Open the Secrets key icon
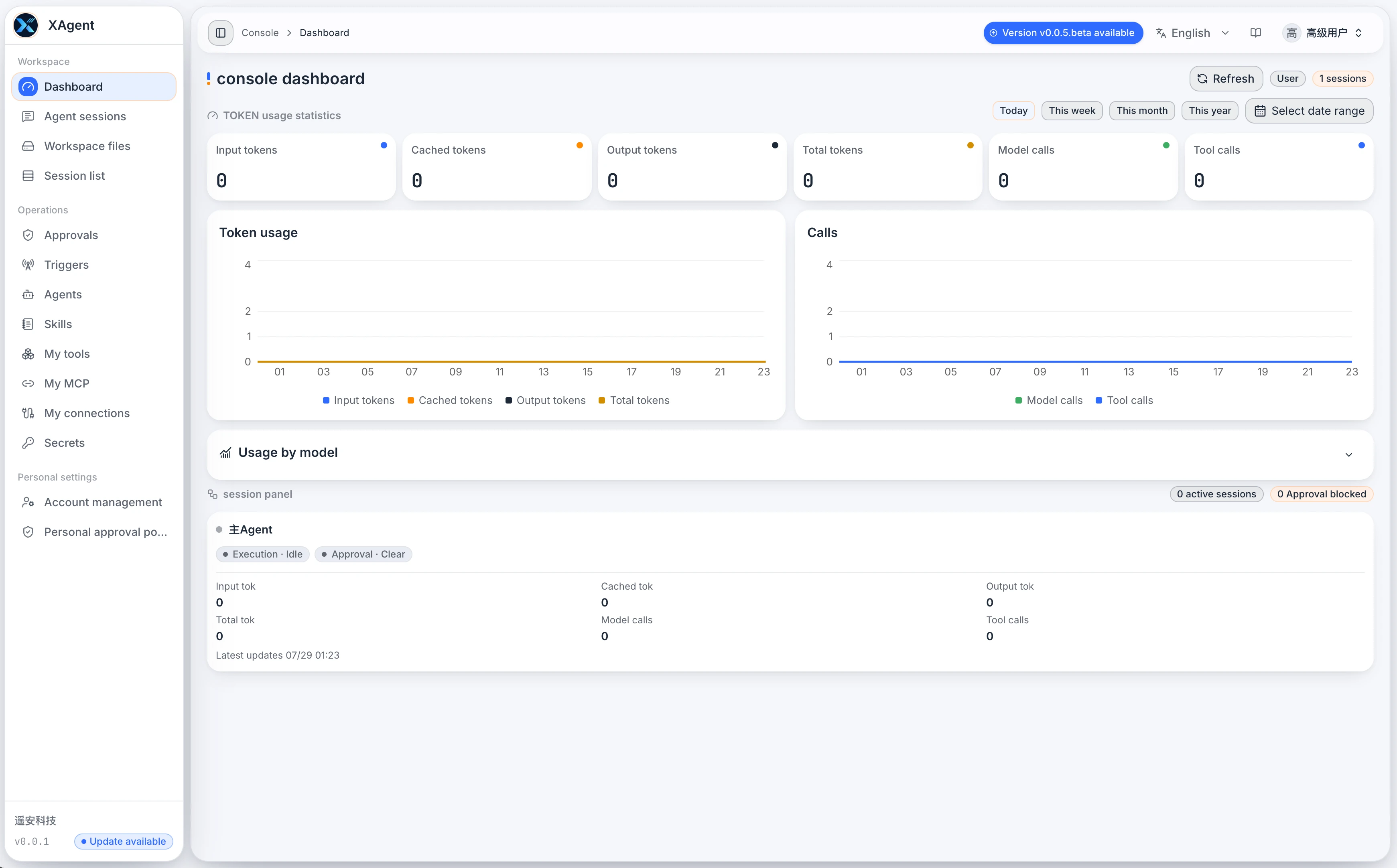The width and height of the screenshot is (1397, 868). tap(28, 443)
